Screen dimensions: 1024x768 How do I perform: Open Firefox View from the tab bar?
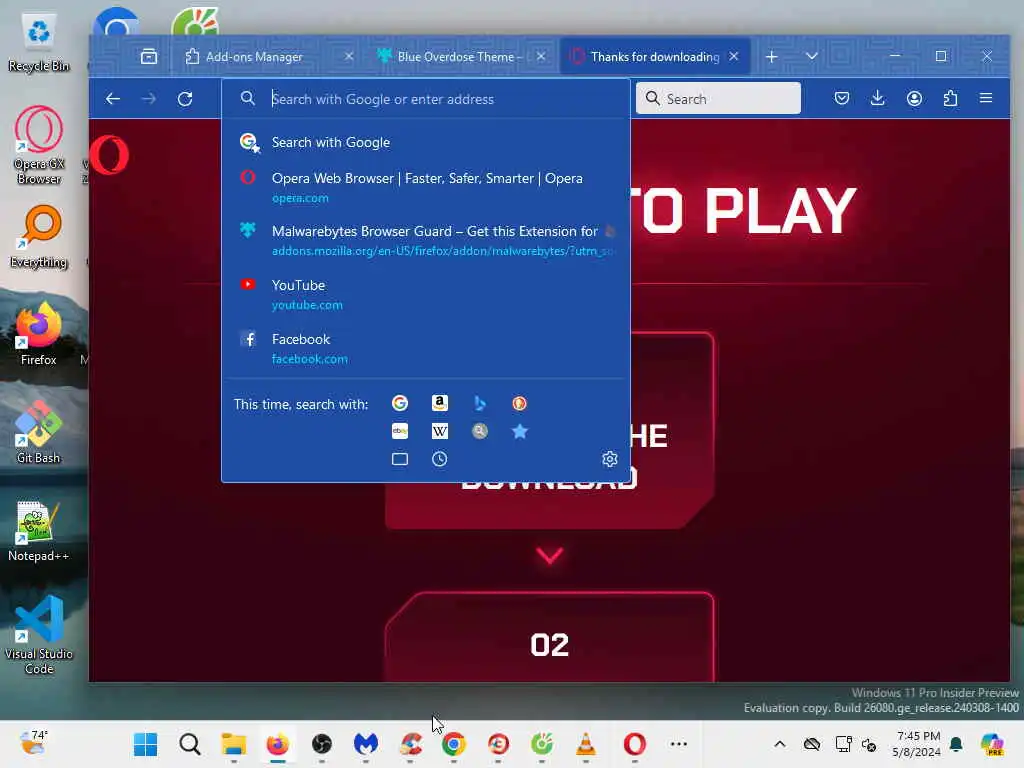[x=149, y=57]
